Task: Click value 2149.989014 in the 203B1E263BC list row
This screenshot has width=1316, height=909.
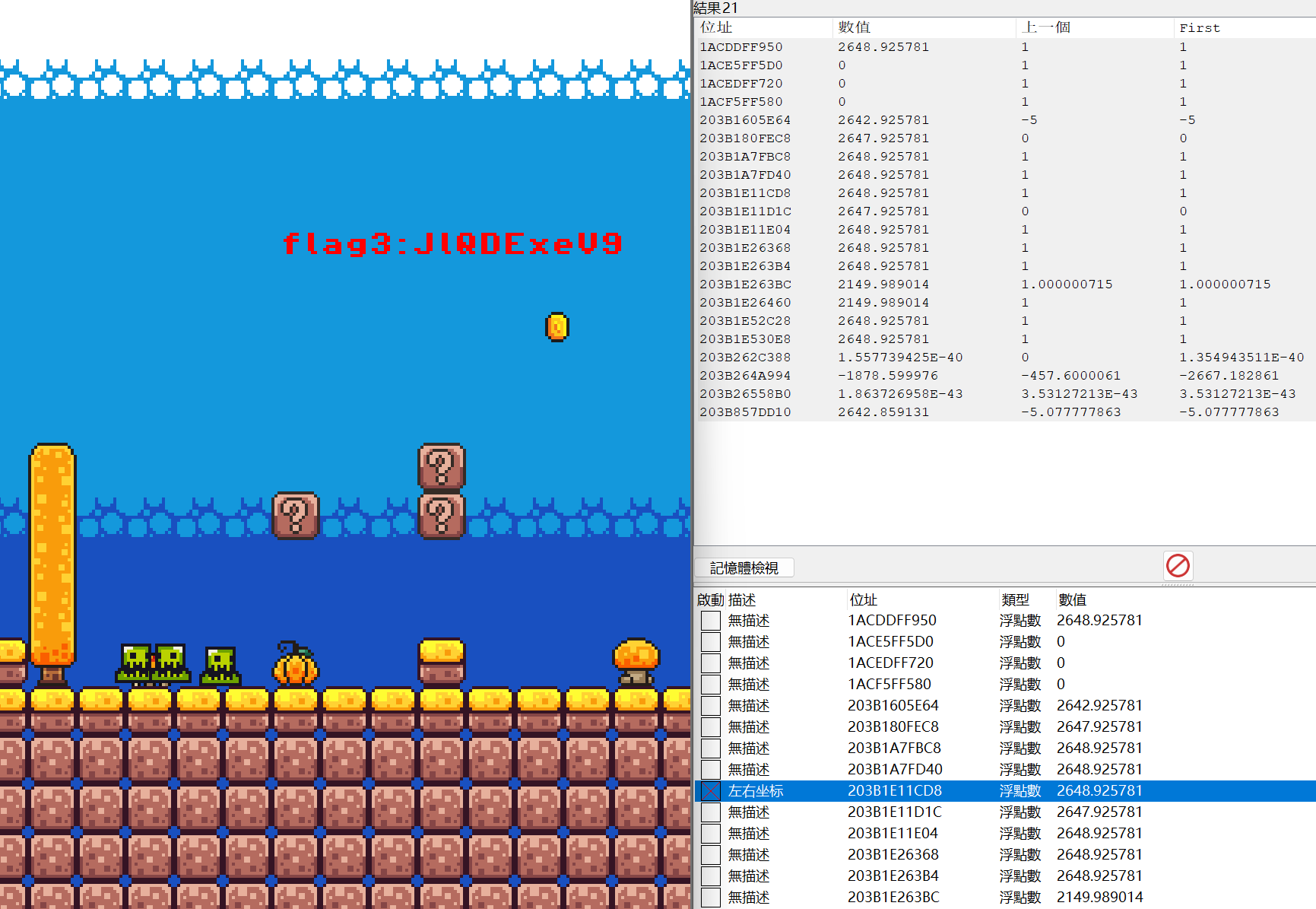Action: coord(1099,898)
